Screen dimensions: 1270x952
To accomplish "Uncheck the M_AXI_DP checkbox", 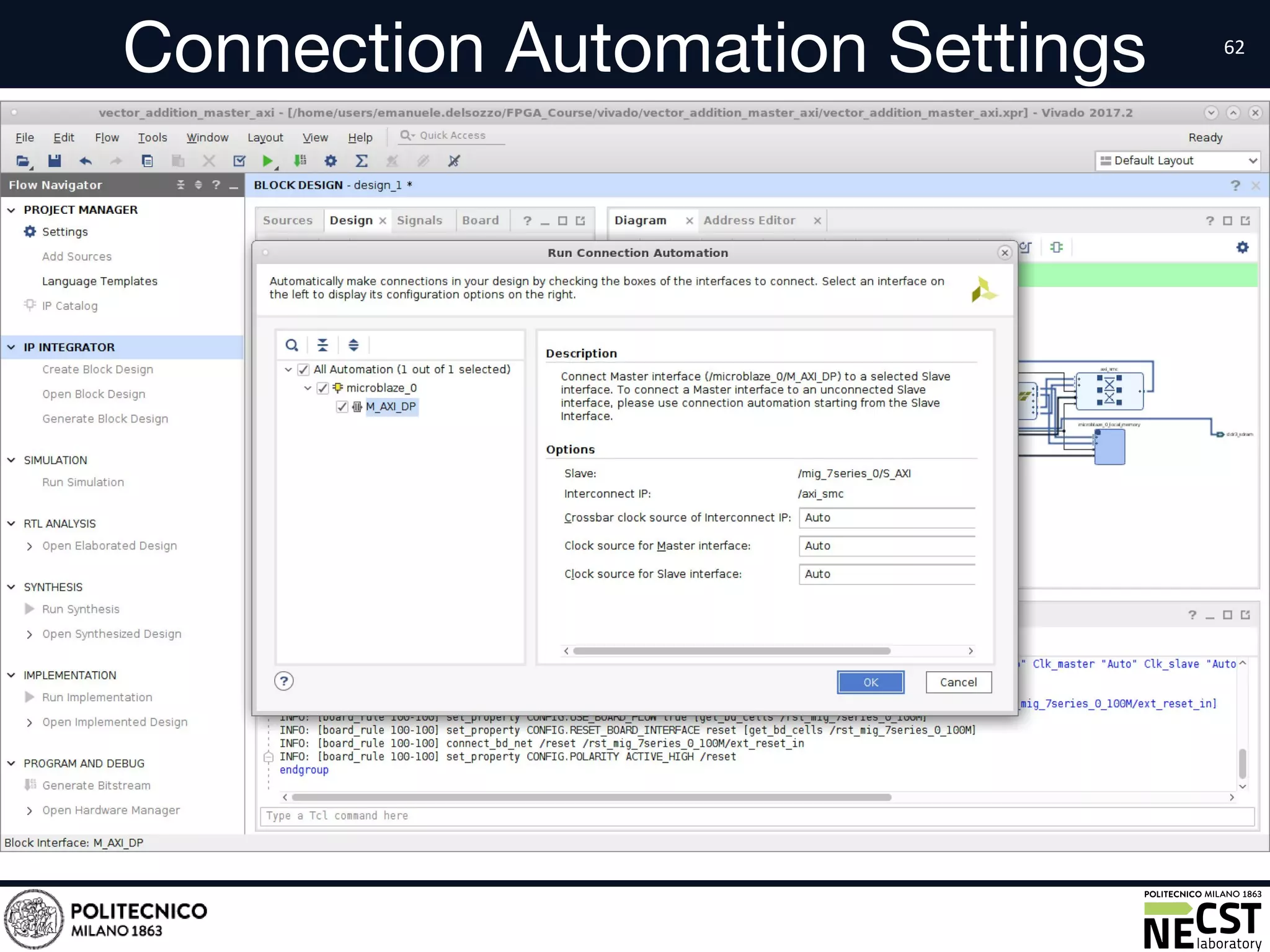I will 342,407.
